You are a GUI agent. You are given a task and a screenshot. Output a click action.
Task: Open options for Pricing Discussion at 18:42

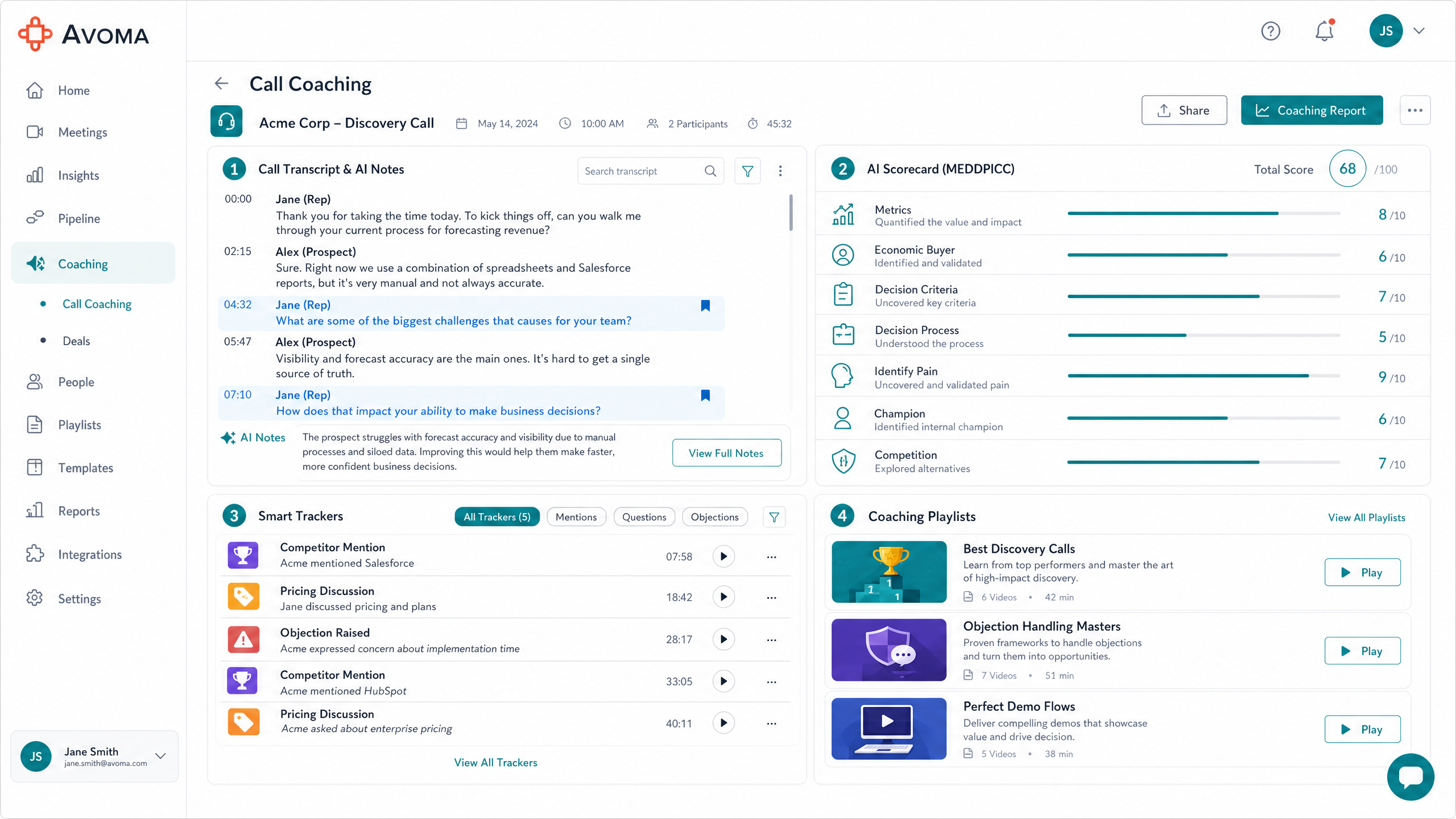771,598
